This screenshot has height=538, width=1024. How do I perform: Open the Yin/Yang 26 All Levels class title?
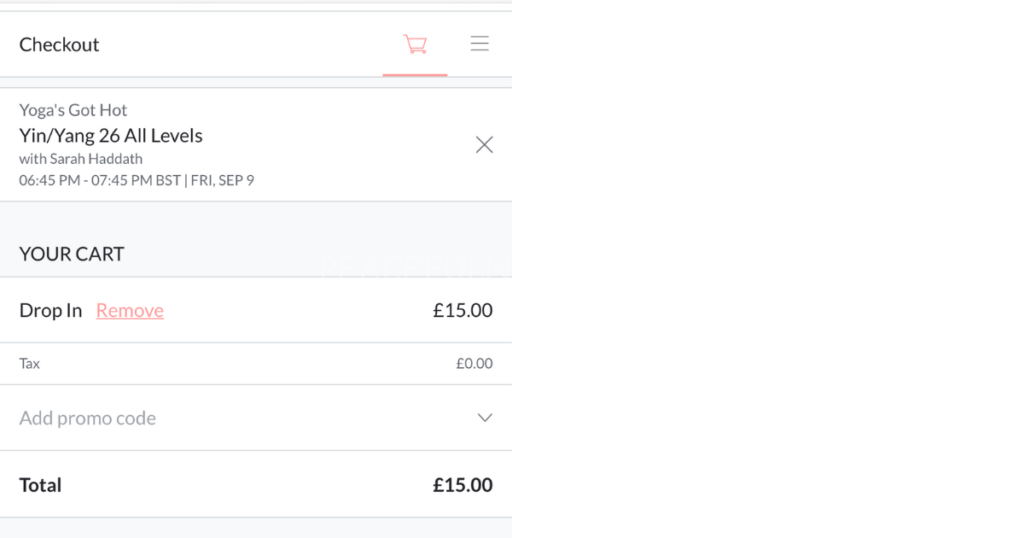click(x=111, y=136)
